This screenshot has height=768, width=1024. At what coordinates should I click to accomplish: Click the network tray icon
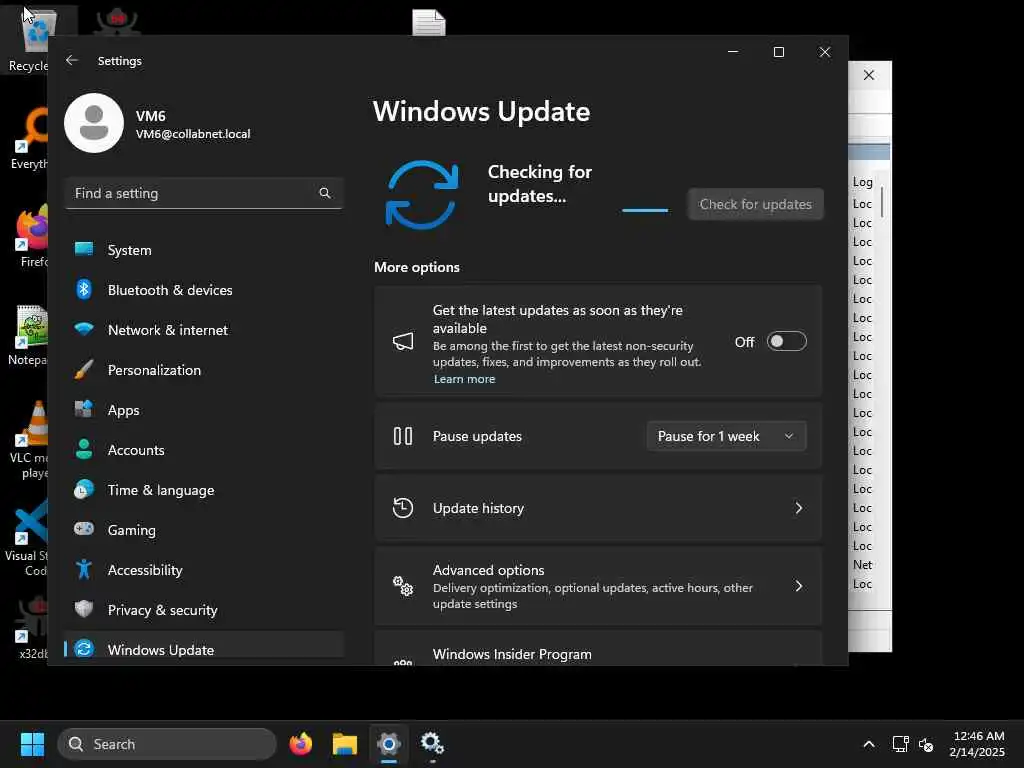901,744
